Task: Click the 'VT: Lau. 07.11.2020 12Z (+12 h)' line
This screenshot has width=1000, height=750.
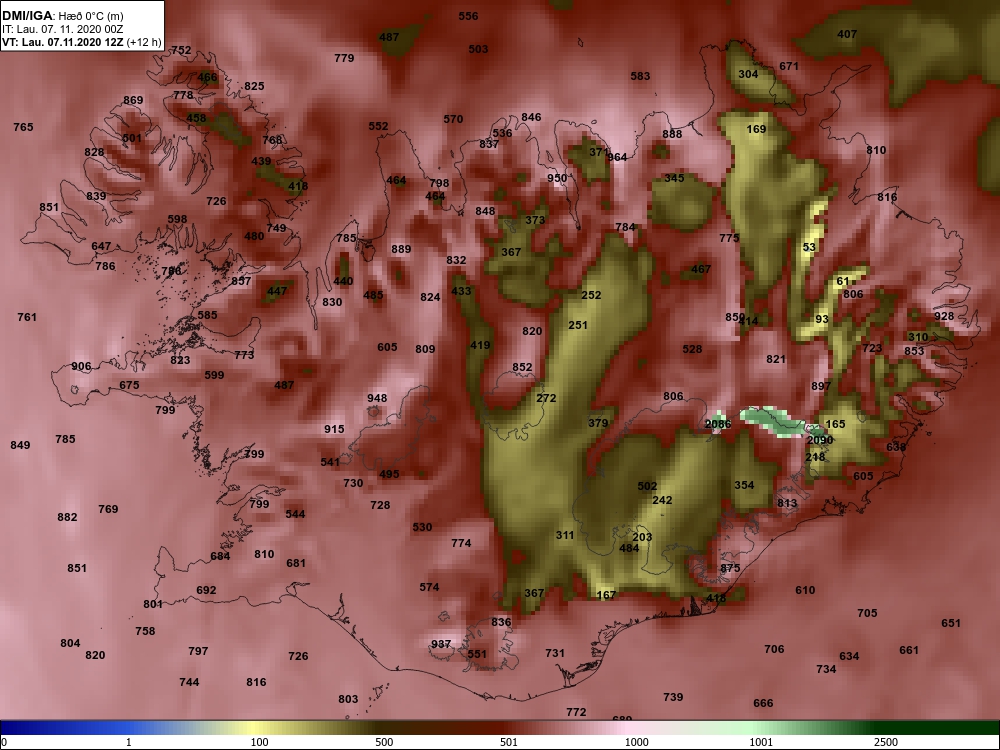Action: [x=82, y=43]
